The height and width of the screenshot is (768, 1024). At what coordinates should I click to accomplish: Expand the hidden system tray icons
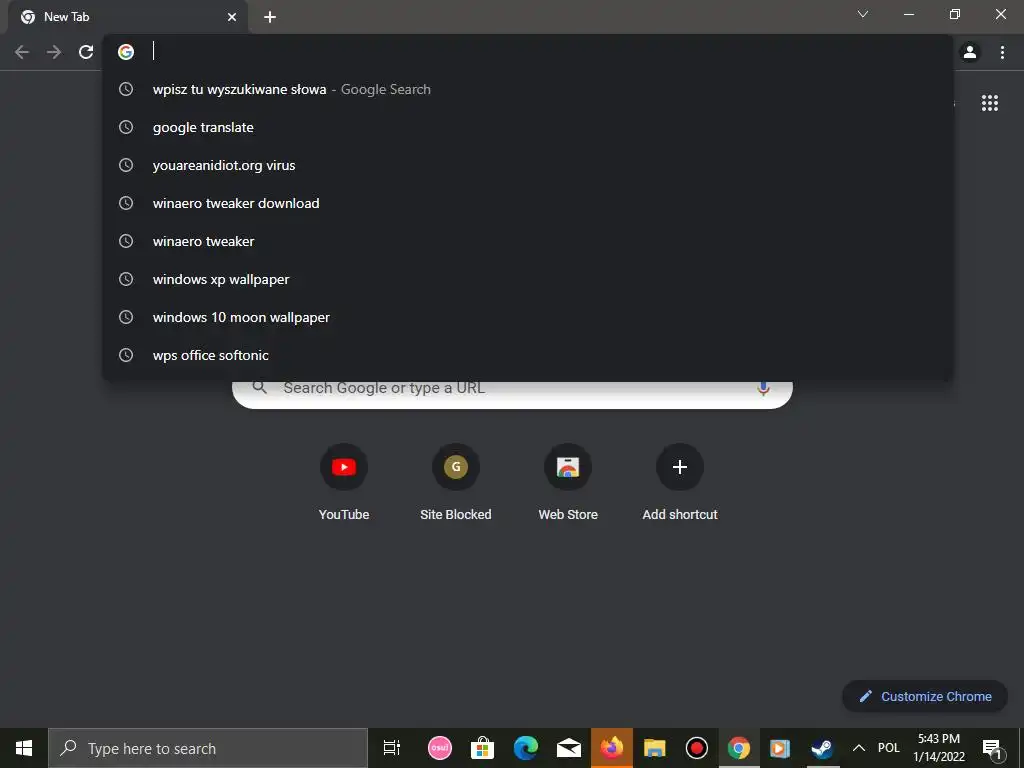[x=859, y=748]
